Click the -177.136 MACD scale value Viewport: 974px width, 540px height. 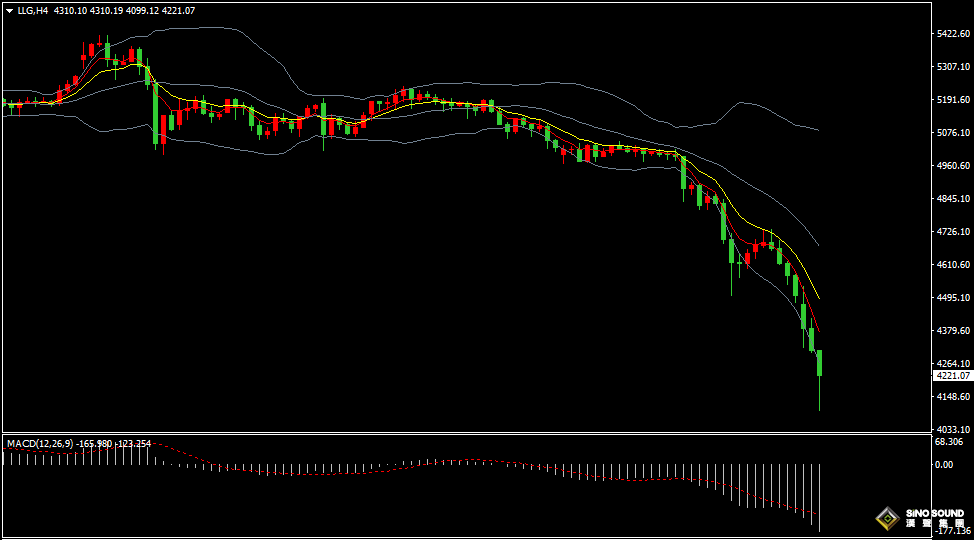(x=950, y=532)
